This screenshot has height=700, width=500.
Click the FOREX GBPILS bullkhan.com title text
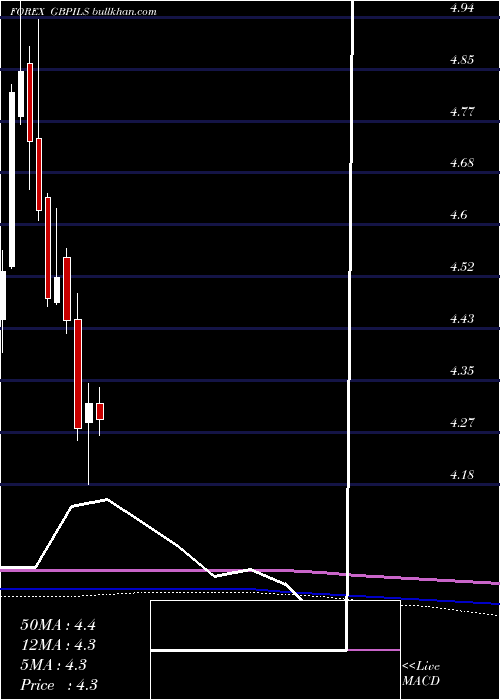pyautogui.click(x=83, y=11)
